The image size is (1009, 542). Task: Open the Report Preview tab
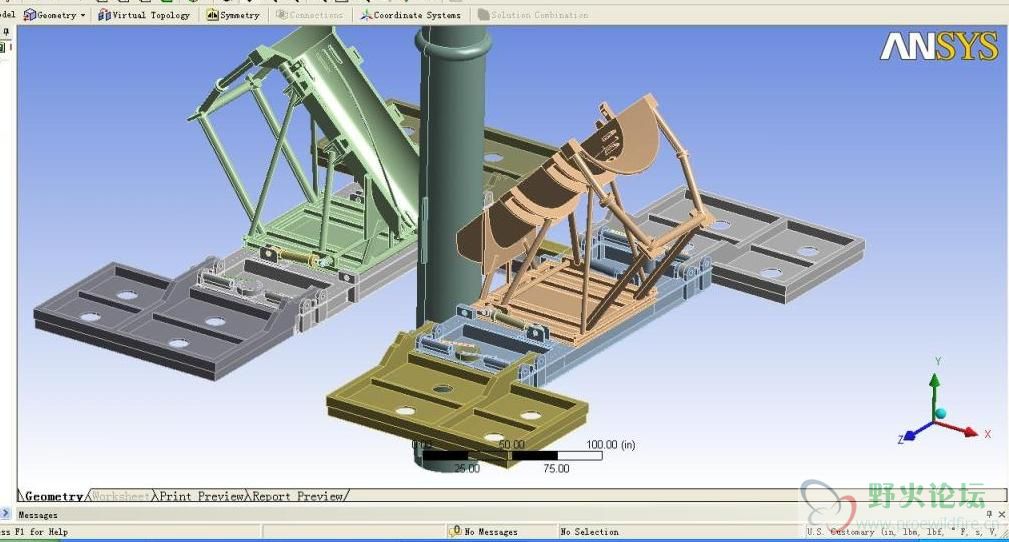pyautogui.click(x=297, y=496)
